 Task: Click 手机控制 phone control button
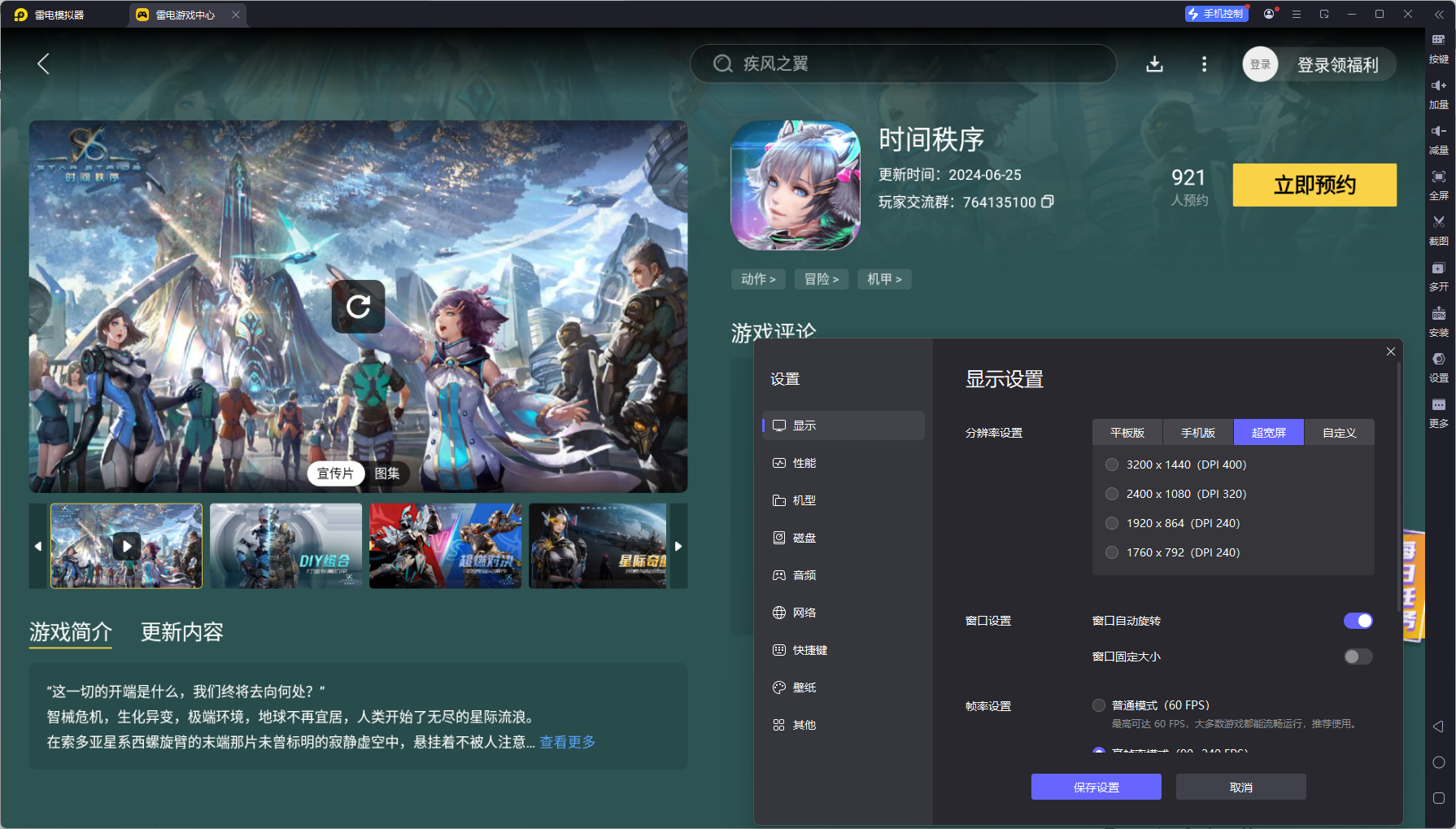[1216, 14]
